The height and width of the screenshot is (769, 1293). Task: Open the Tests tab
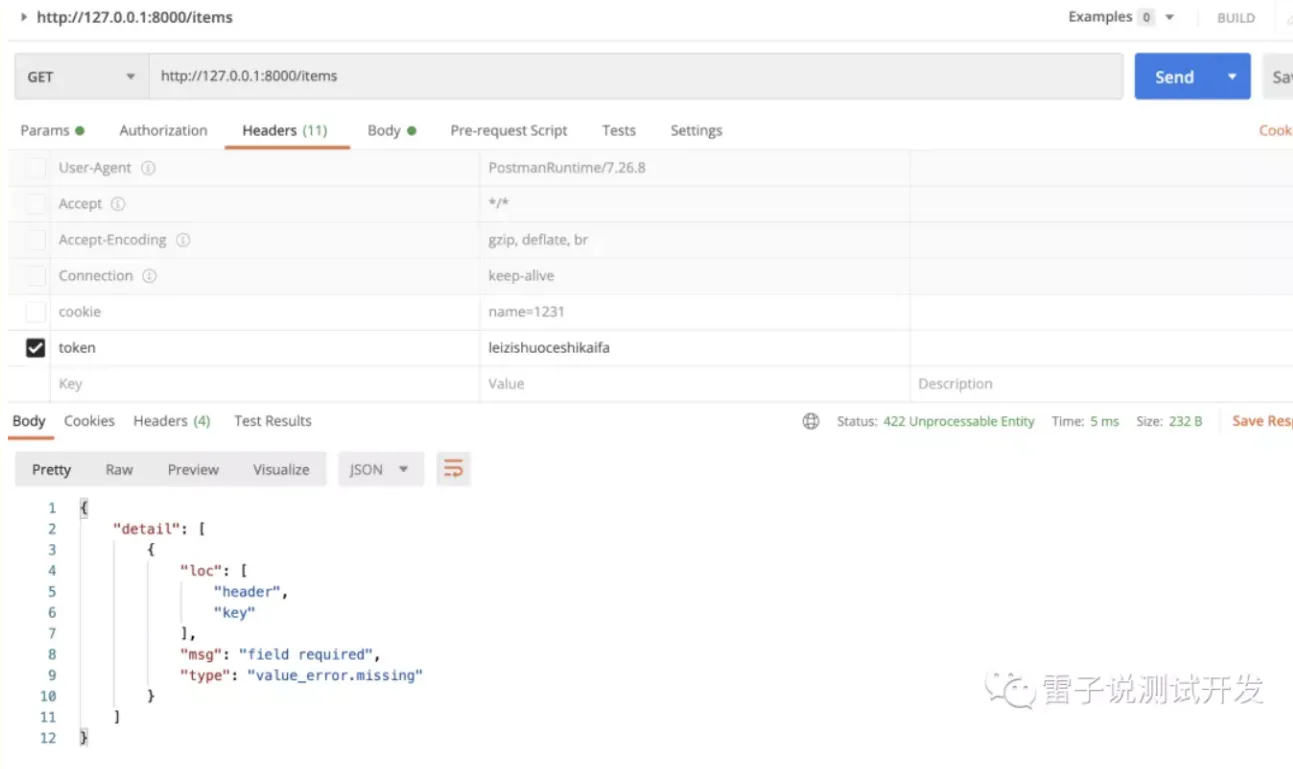point(619,130)
